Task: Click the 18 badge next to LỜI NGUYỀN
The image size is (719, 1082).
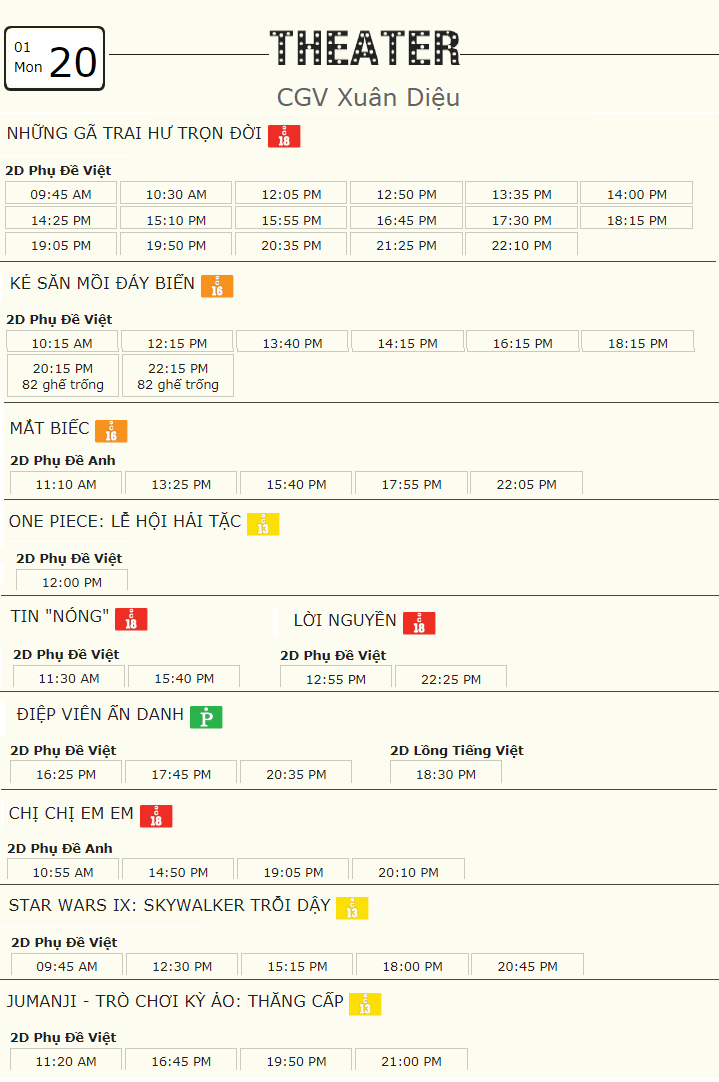Action: click(x=419, y=623)
